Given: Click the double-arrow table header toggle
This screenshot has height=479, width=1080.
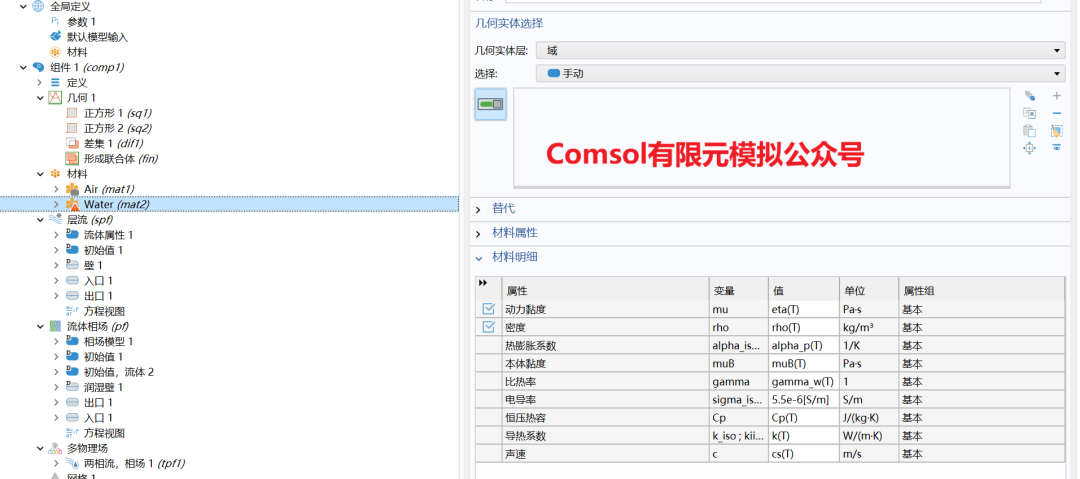Looking at the screenshot, I should (x=483, y=283).
